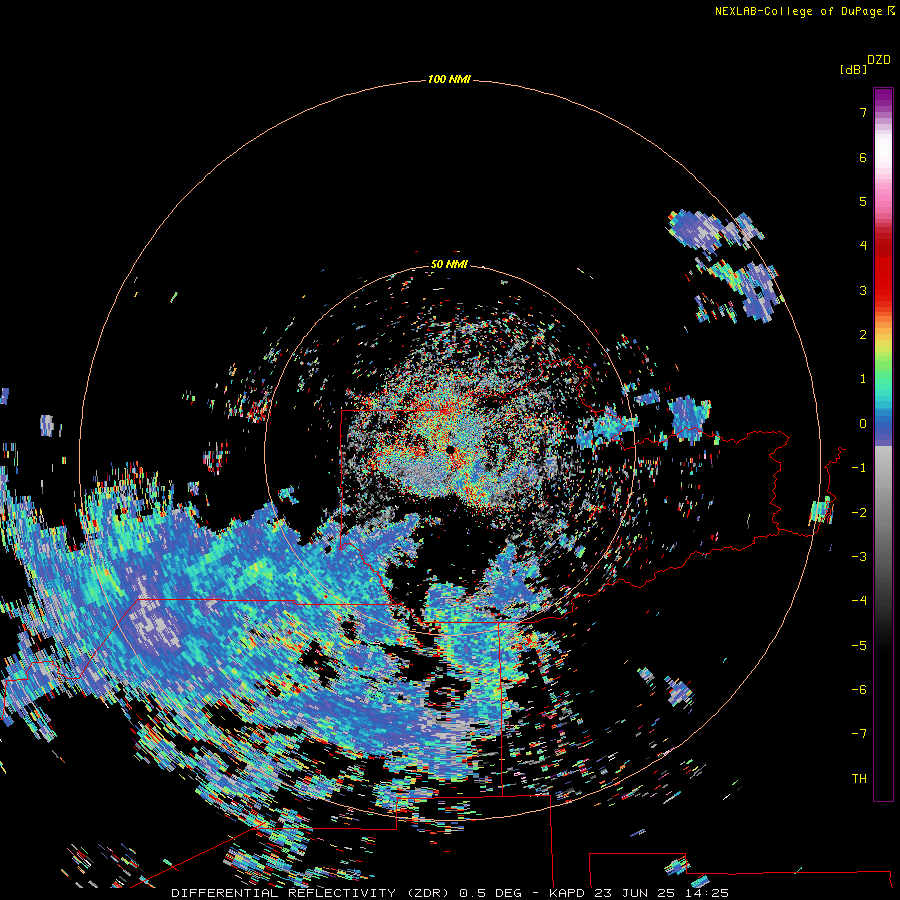
Task: Click the DZD legend title
Action: pos(879,60)
